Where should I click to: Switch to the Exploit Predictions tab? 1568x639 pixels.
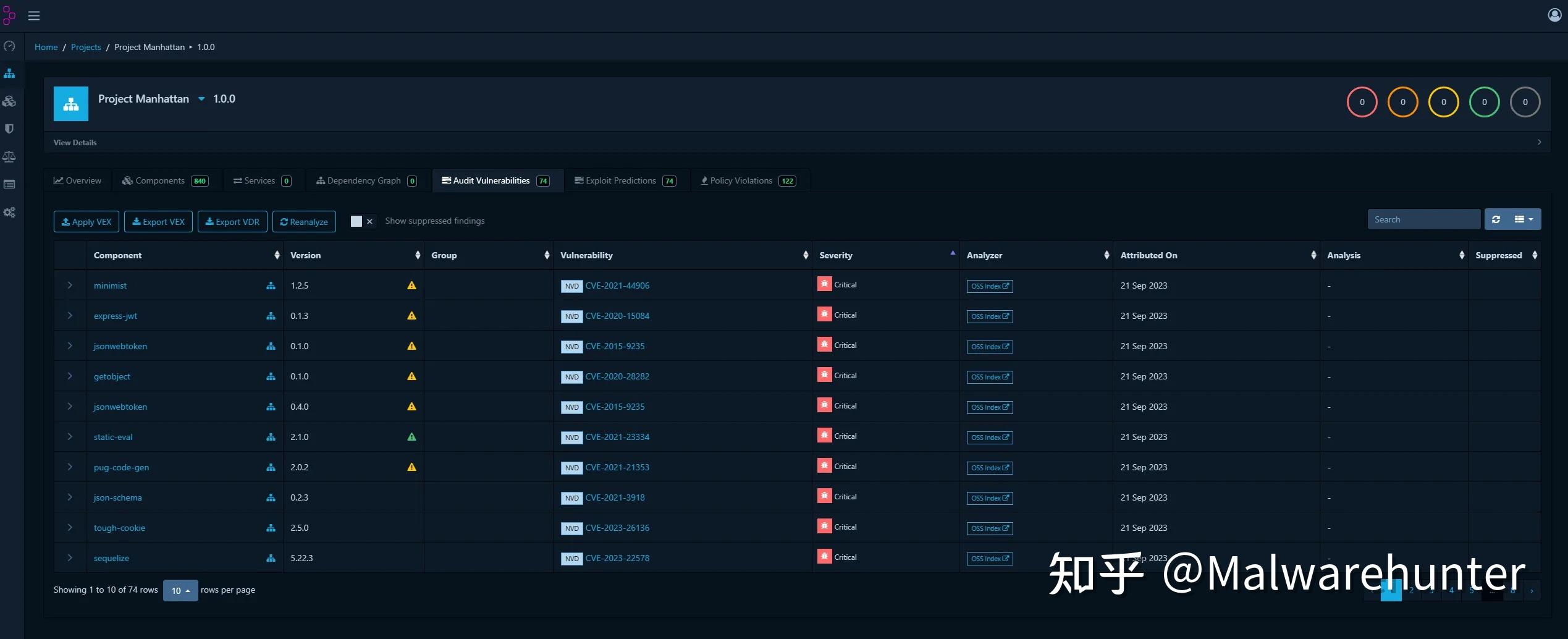click(620, 180)
